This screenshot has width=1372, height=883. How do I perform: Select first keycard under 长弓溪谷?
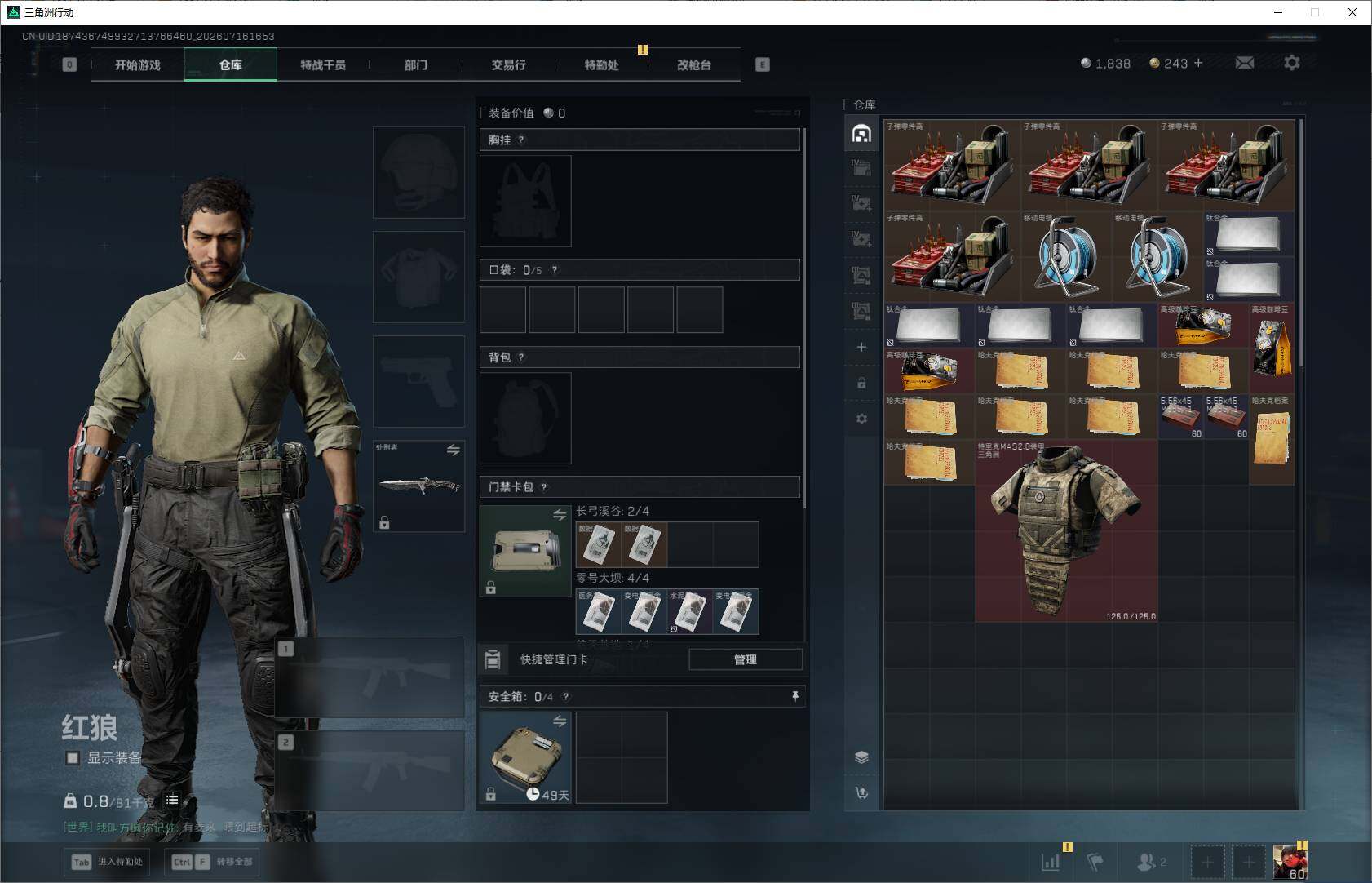[599, 544]
